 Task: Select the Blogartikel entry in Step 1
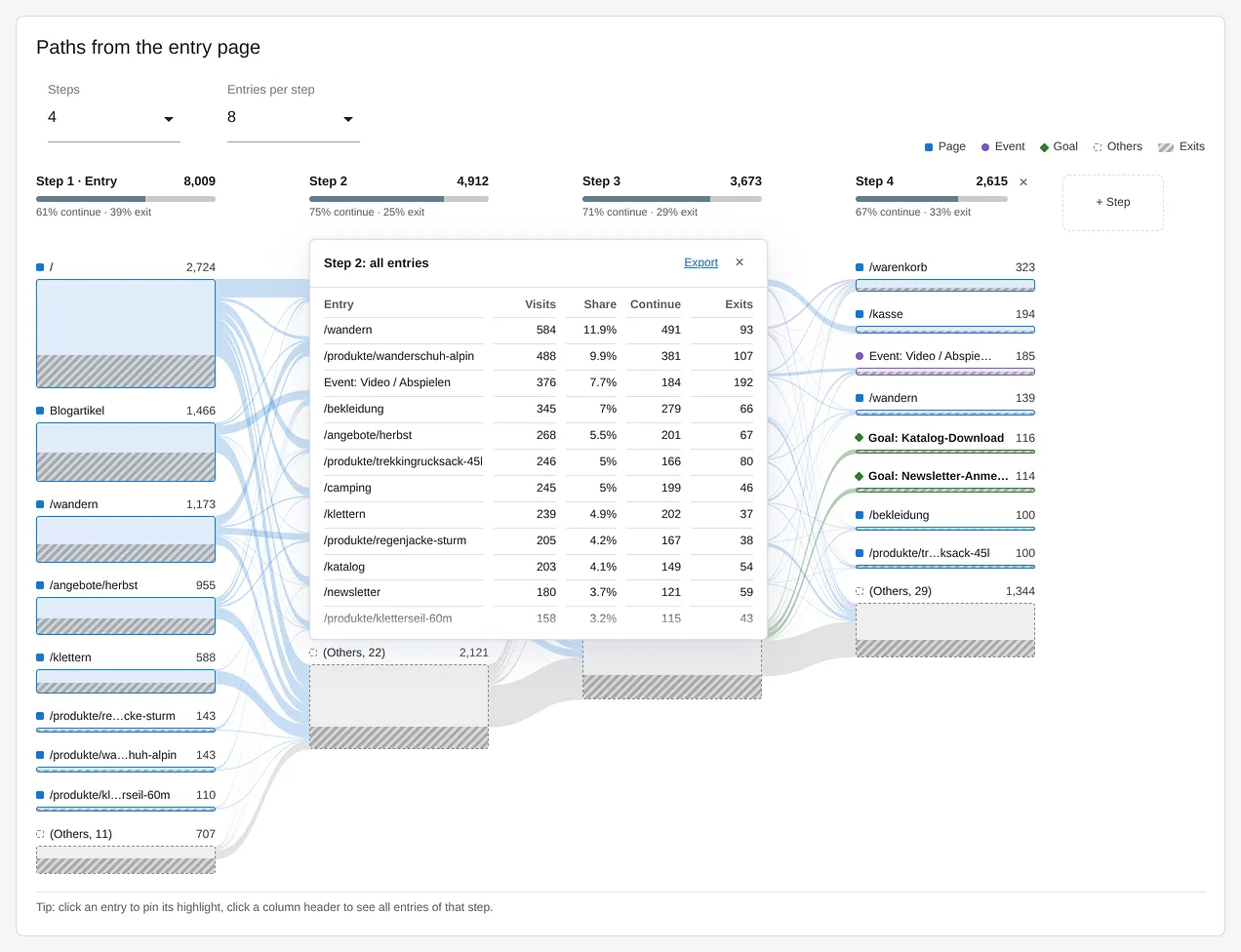click(x=126, y=452)
